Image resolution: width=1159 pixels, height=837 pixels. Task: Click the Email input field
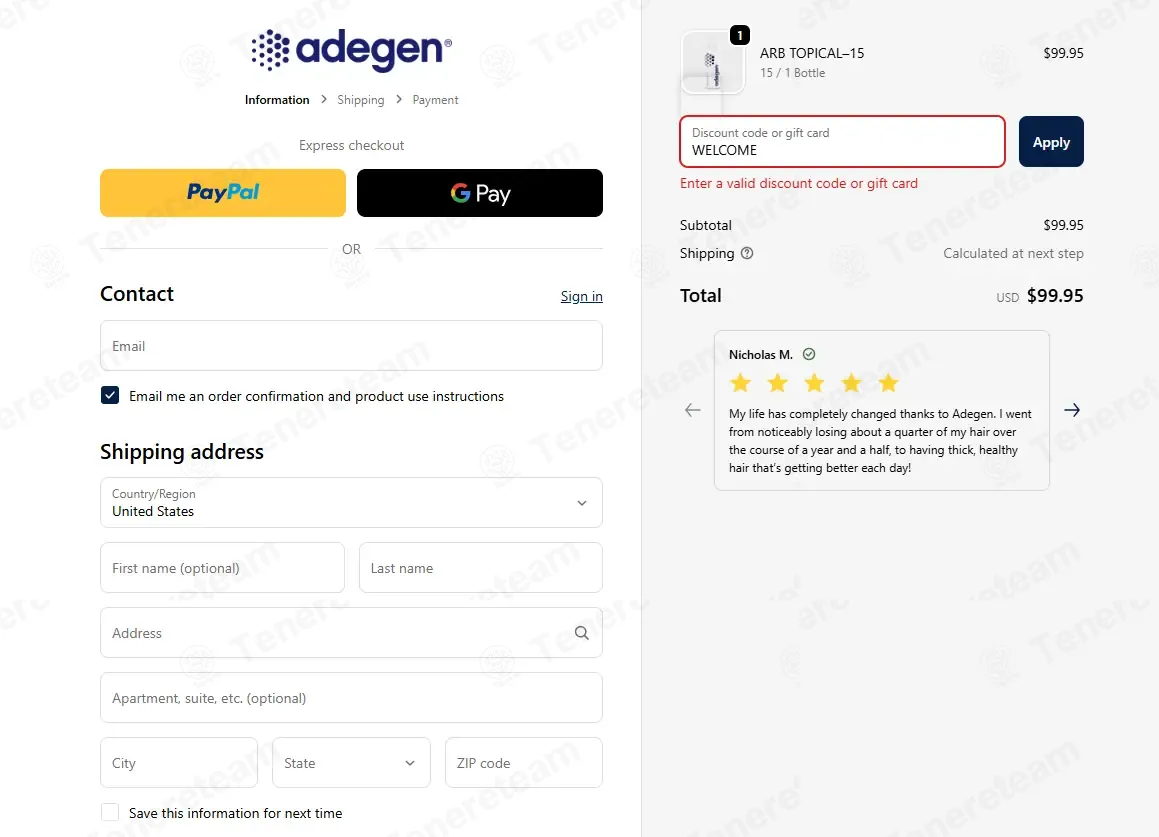point(351,346)
